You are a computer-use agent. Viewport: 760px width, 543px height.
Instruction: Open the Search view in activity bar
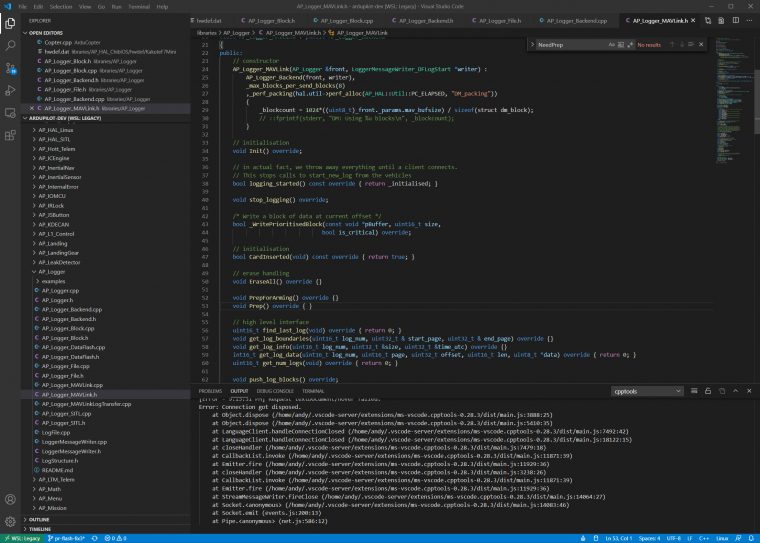[x=10, y=46]
